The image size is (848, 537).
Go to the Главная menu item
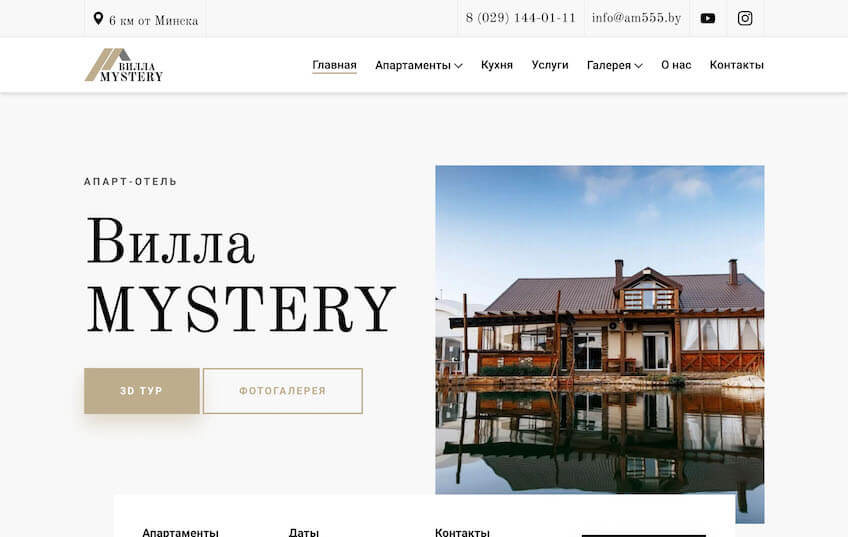pyautogui.click(x=334, y=65)
